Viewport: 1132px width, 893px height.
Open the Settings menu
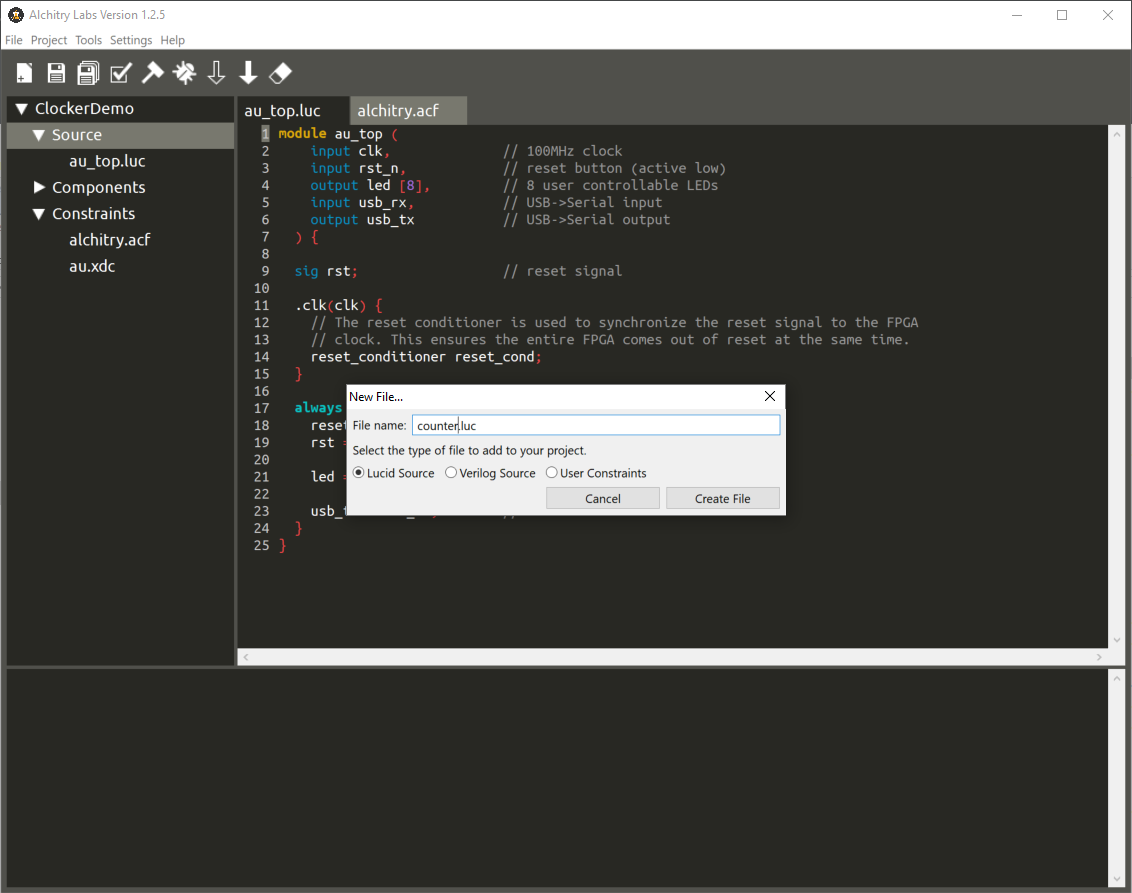click(x=131, y=40)
